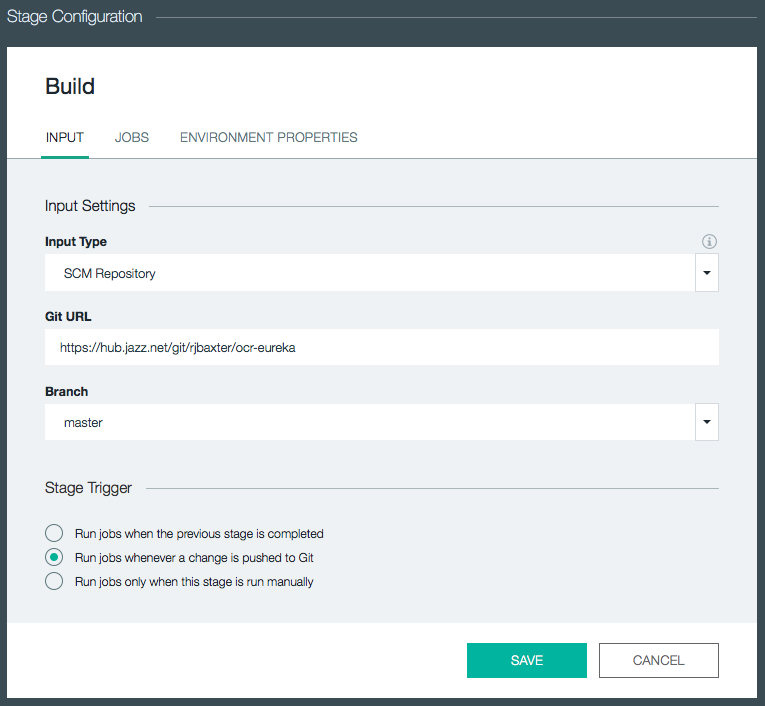Image resolution: width=765 pixels, height=706 pixels.
Task: Open the ENVIRONMENT PROPERTIES tab
Action: [268, 138]
